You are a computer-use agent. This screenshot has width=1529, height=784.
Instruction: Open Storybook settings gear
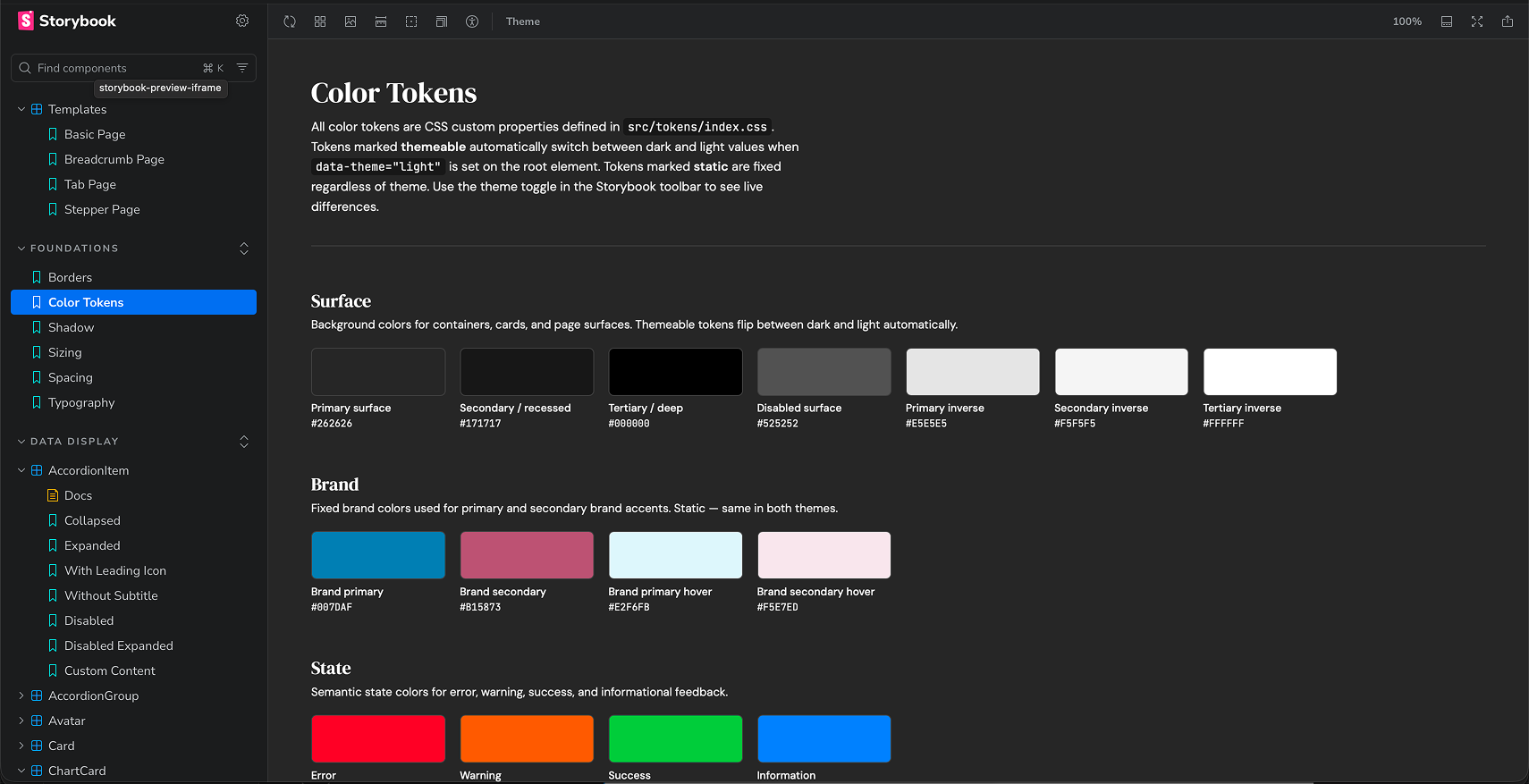242,21
